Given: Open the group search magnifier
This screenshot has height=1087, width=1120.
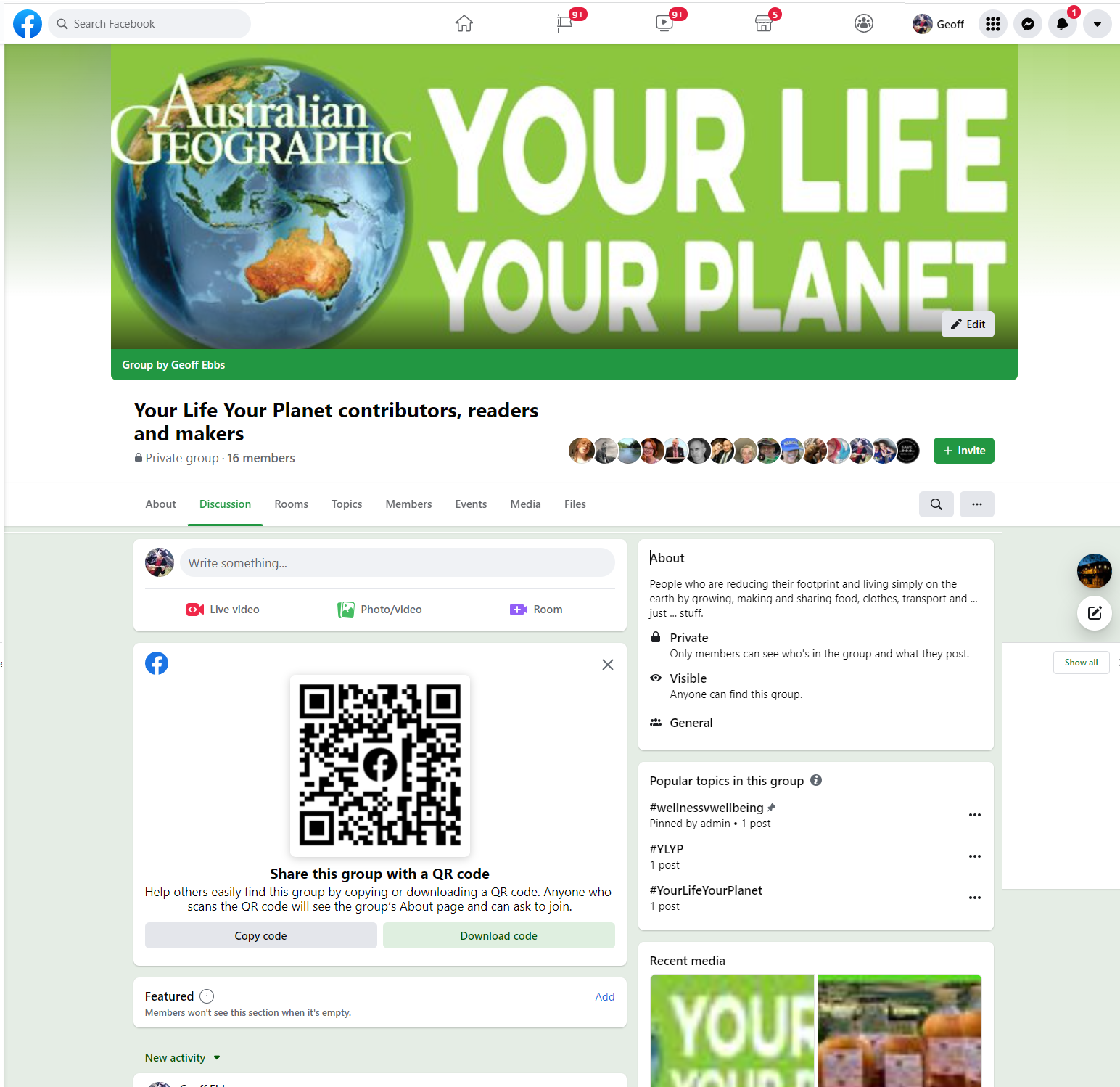Looking at the screenshot, I should click(x=936, y=504).
